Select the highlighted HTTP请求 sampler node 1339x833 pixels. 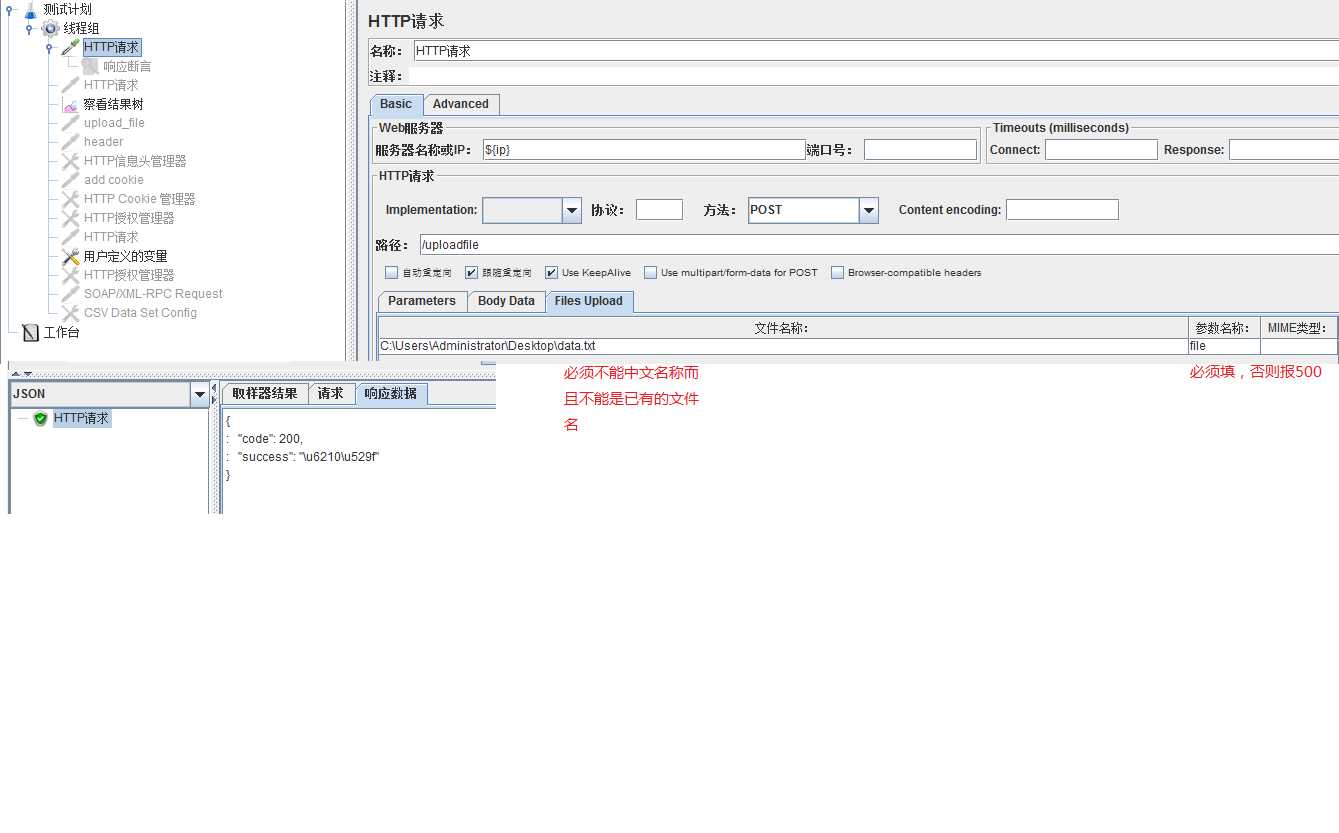(112, 47)
